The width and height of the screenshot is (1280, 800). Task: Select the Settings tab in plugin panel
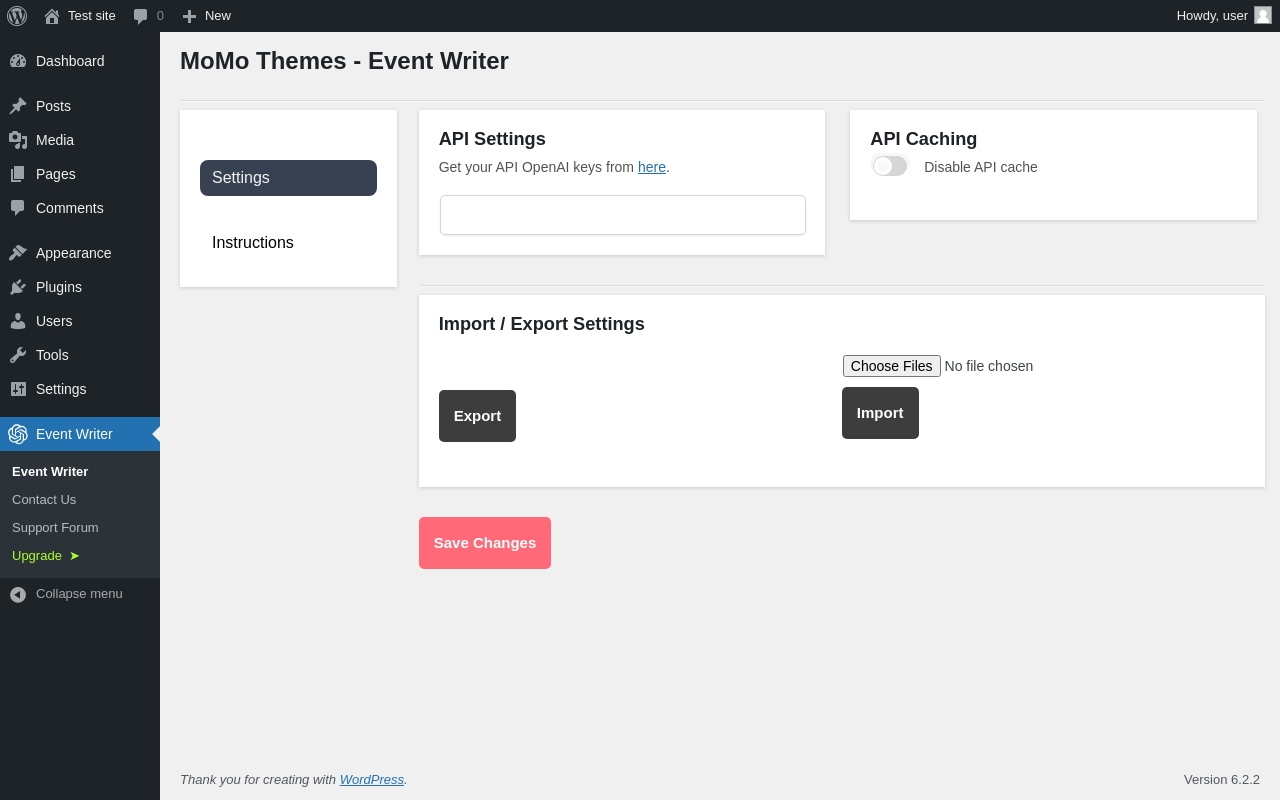coord(288,178)
